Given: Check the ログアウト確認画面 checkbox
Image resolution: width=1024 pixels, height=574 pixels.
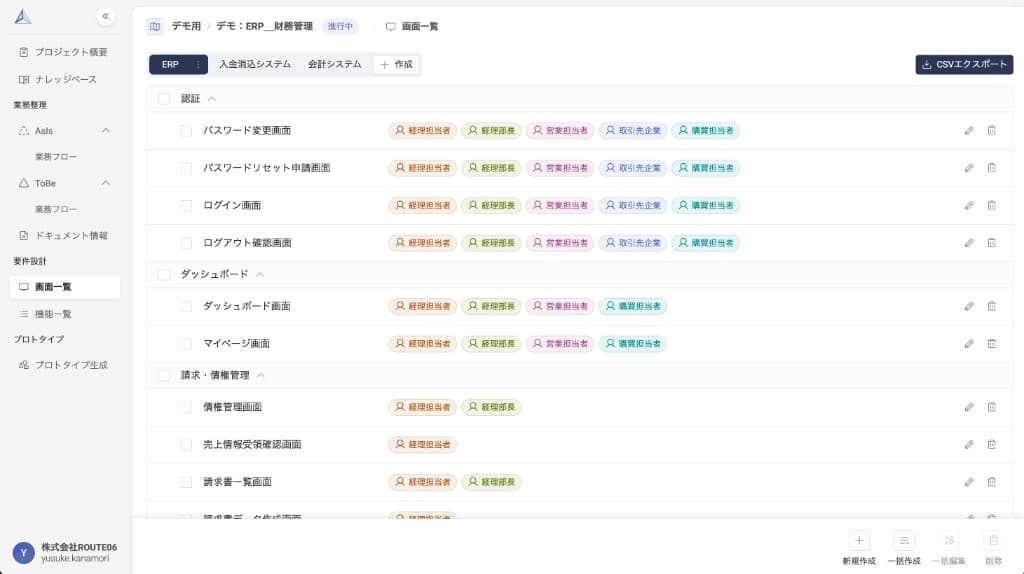Looking at the screenshot, I should (x=186, y=243).
